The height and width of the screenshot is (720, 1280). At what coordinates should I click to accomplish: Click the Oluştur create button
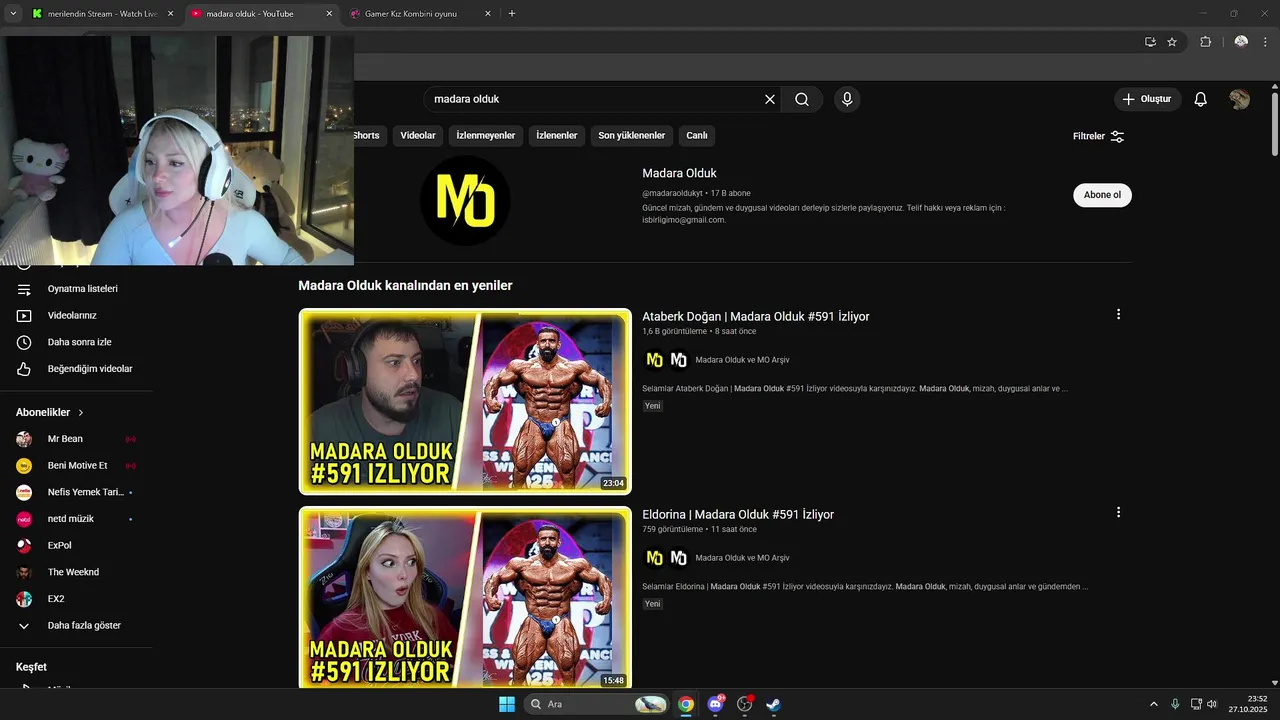(1147, 99)
